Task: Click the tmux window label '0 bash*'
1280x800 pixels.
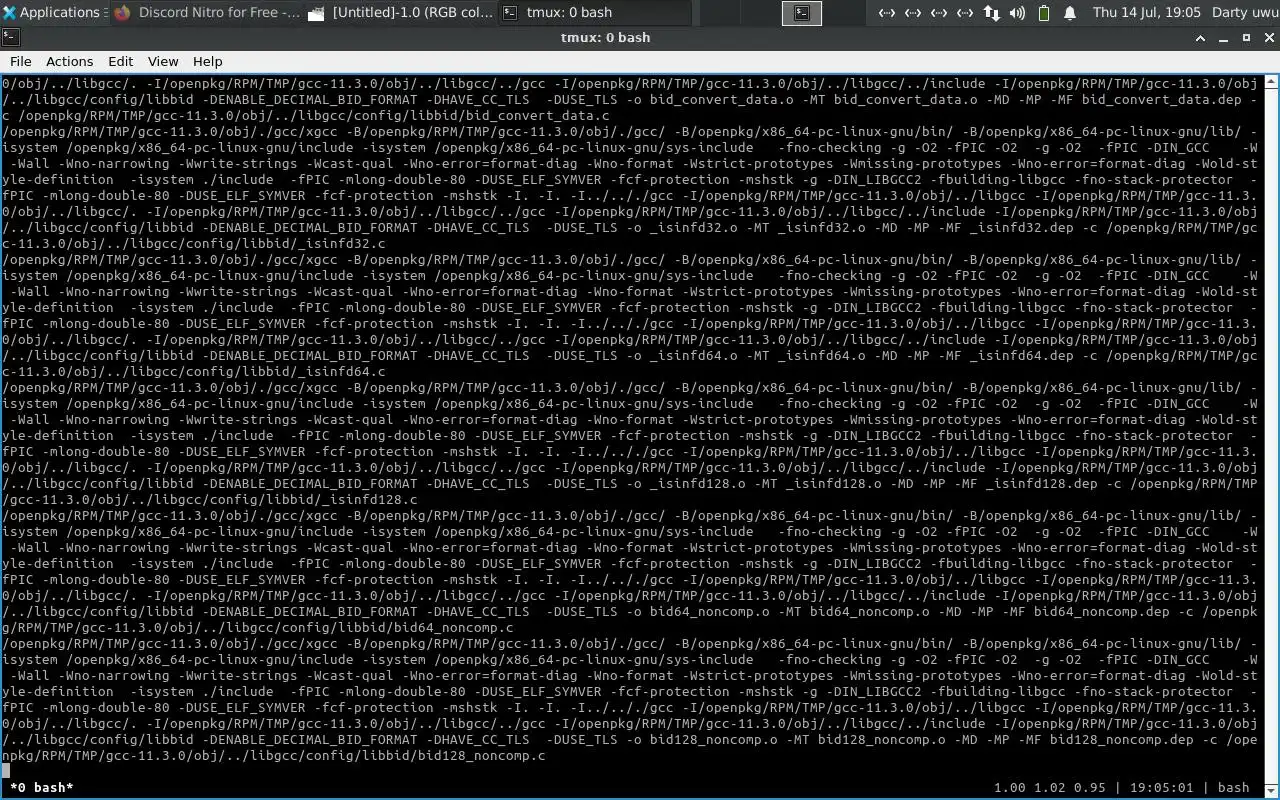Action: click(x=42, y=788)
